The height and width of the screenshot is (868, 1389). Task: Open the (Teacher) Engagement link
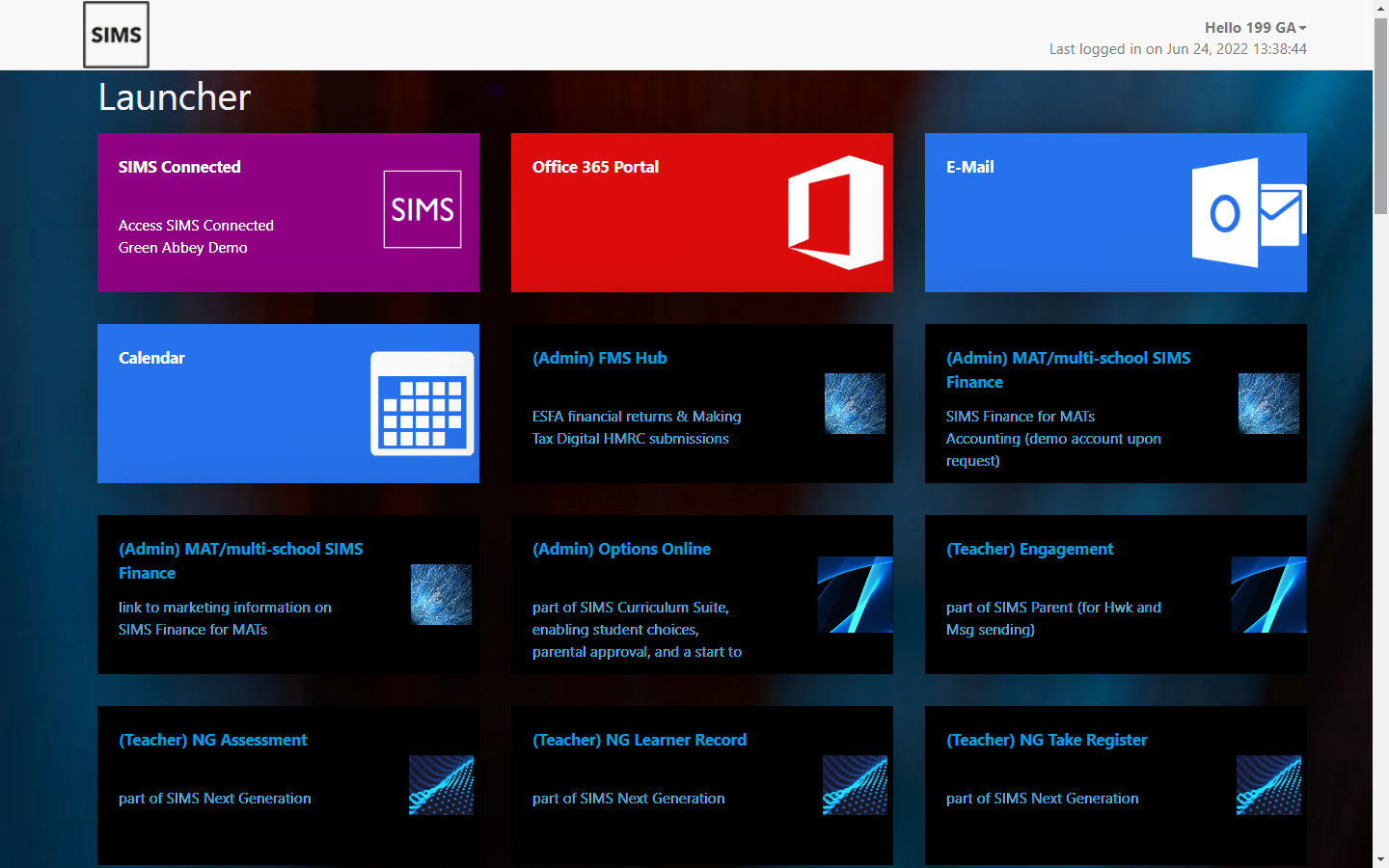click(x=1029, y=549)
